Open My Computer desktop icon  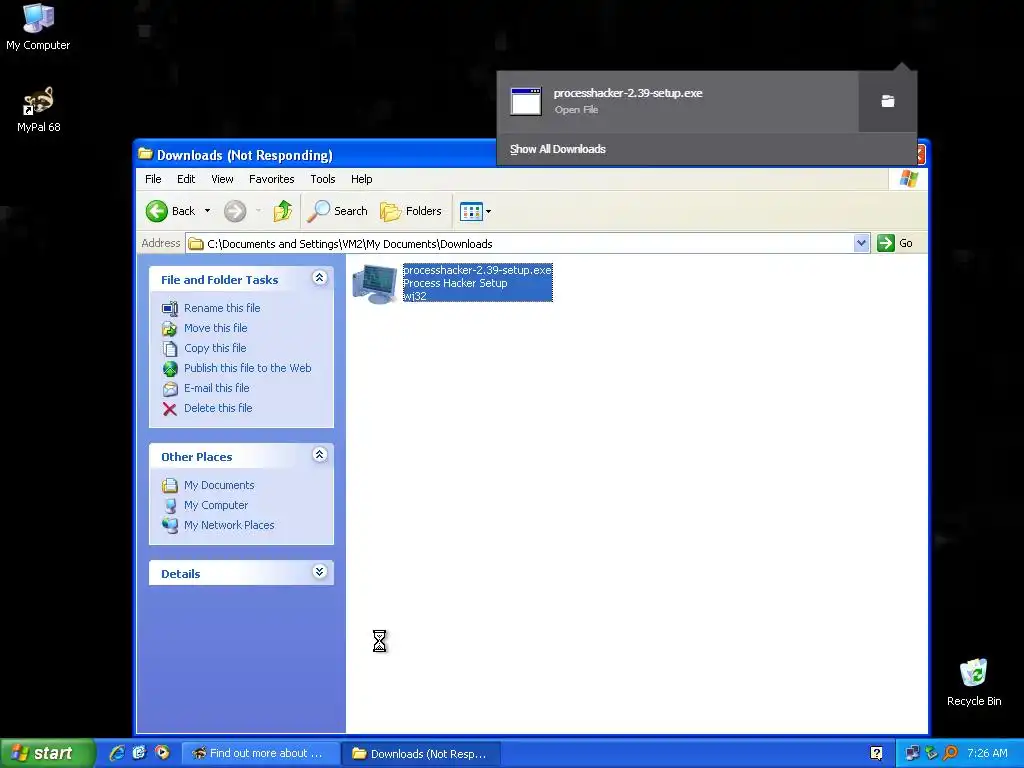tap(38, 27)
